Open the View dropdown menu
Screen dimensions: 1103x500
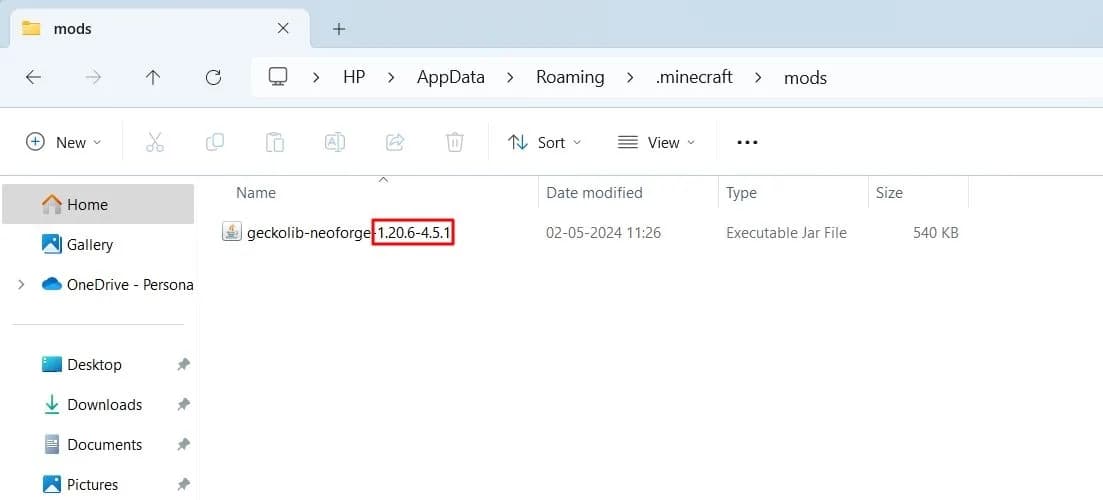tap(656, 142)
